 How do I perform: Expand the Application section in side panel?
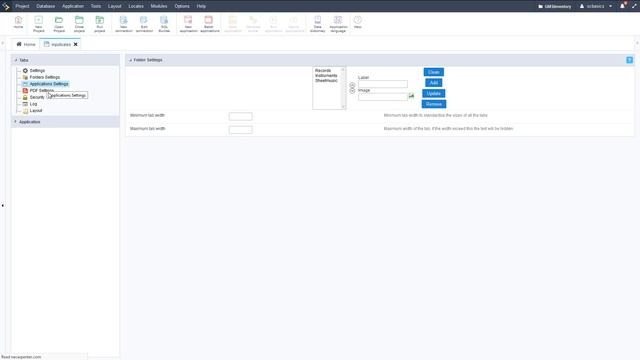click(x=16, y=122)
